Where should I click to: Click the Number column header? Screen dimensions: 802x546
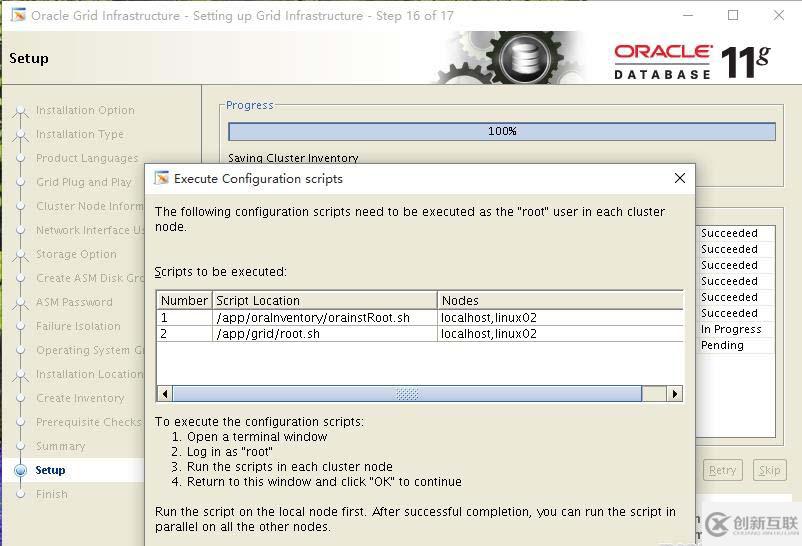click(x=184, y=300)
